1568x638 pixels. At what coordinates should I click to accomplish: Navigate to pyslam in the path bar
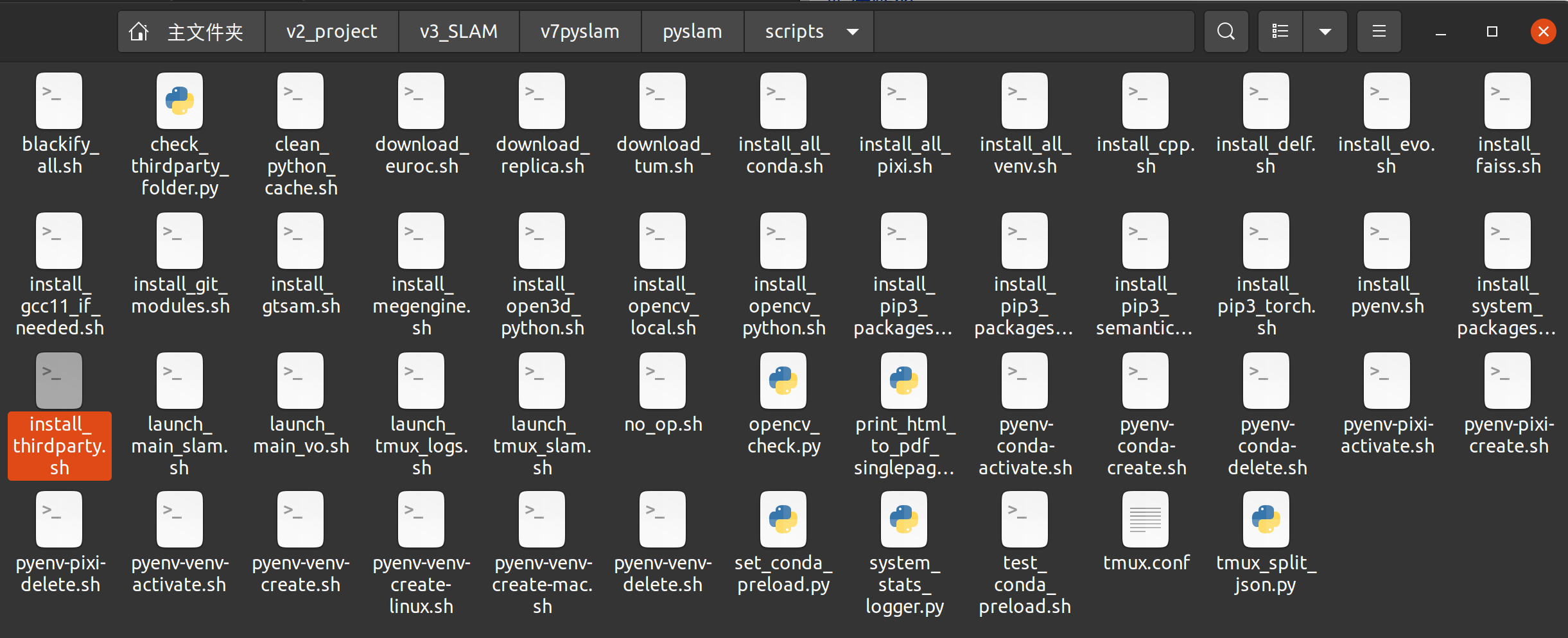tap(693, 31)
